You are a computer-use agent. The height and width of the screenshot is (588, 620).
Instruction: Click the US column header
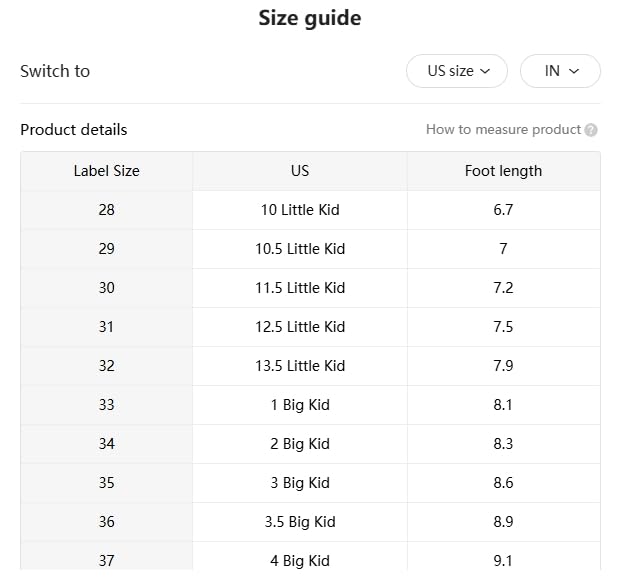(x=300, y=171)
